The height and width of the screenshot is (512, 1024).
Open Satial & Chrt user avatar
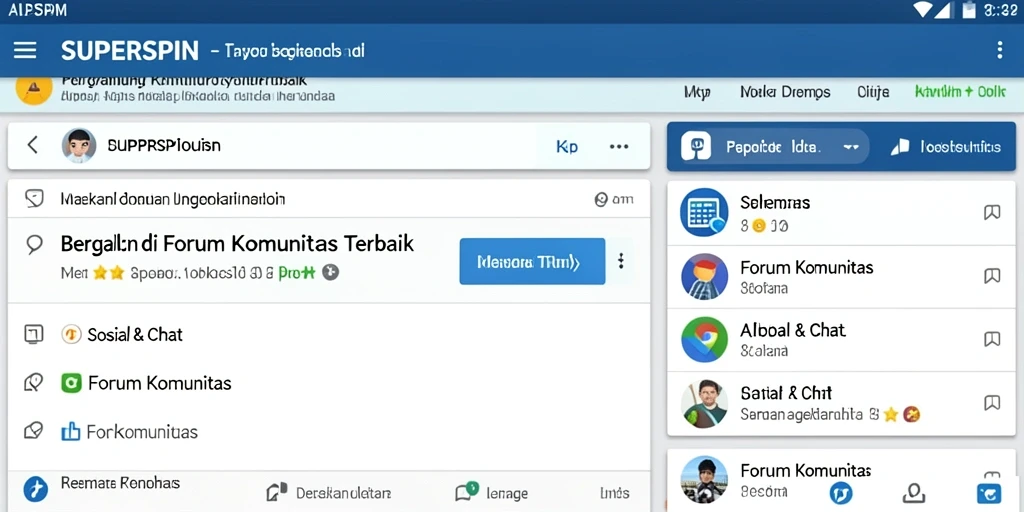click(x=704, y=404)
